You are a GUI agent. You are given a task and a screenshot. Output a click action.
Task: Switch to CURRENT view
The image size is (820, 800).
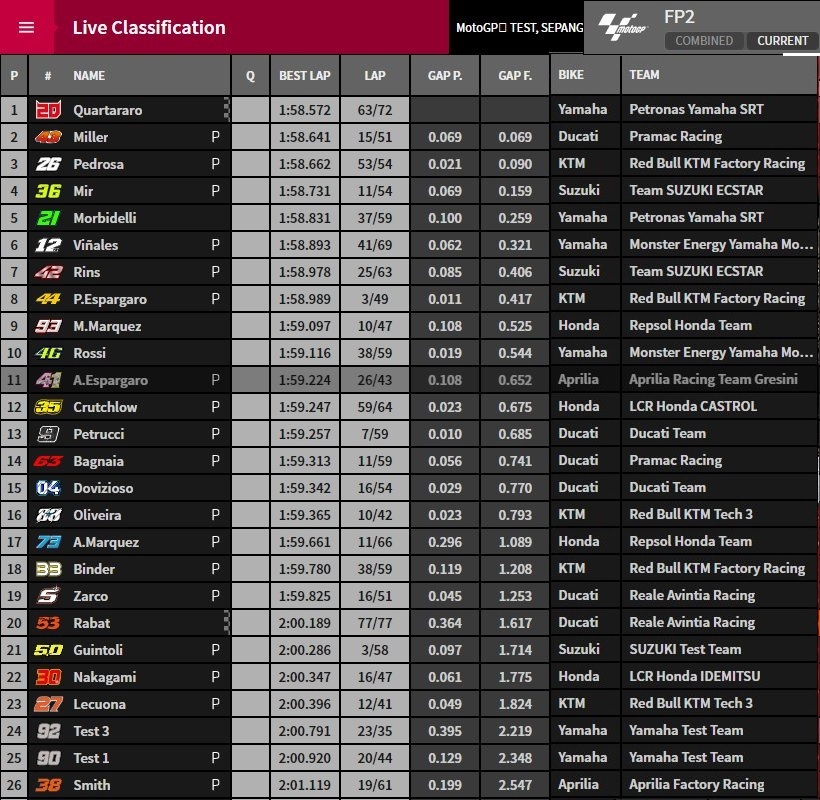coord(782,41)
